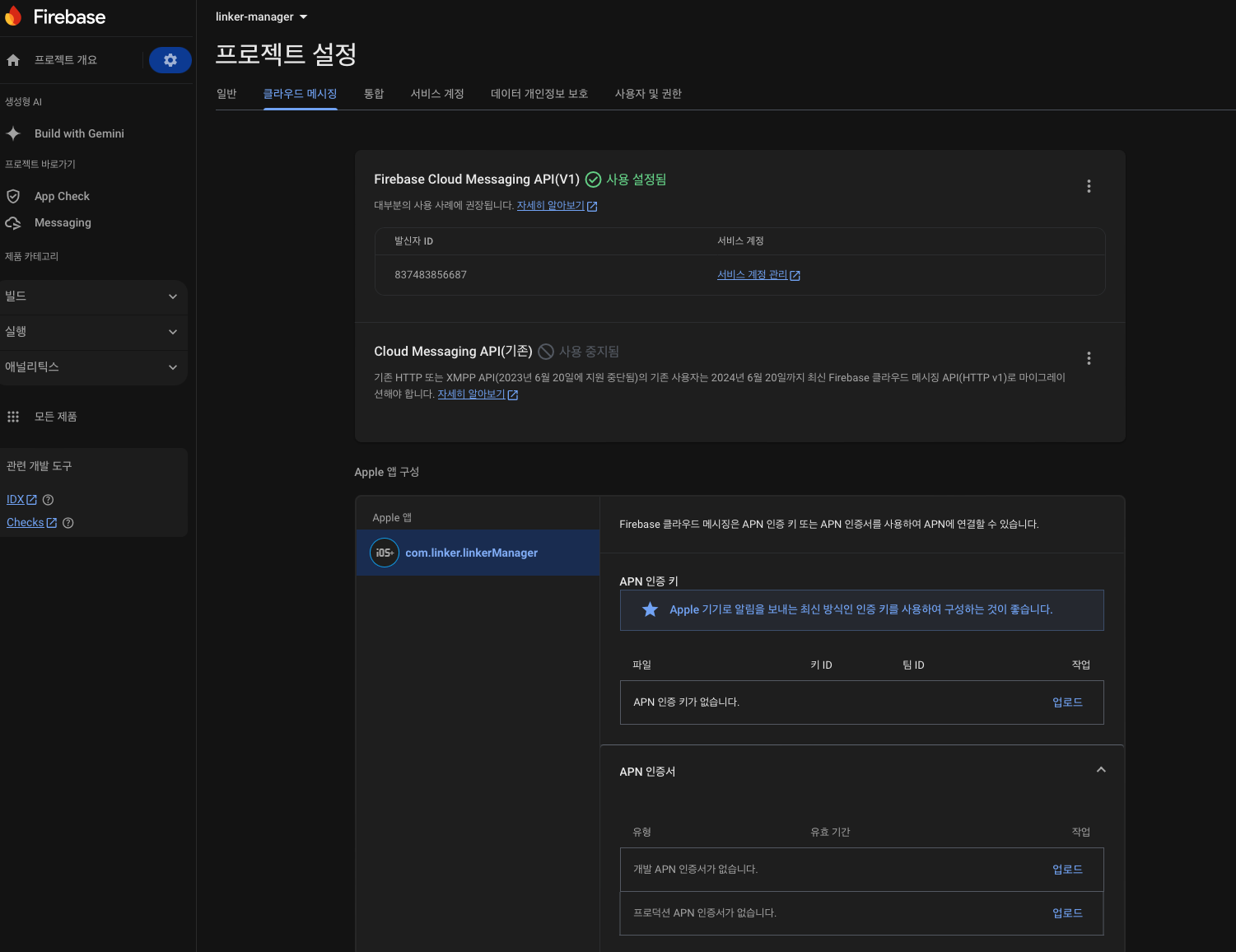Expand the 빌드 category
Screen dimensions: 1236x952
click(173, 296)
